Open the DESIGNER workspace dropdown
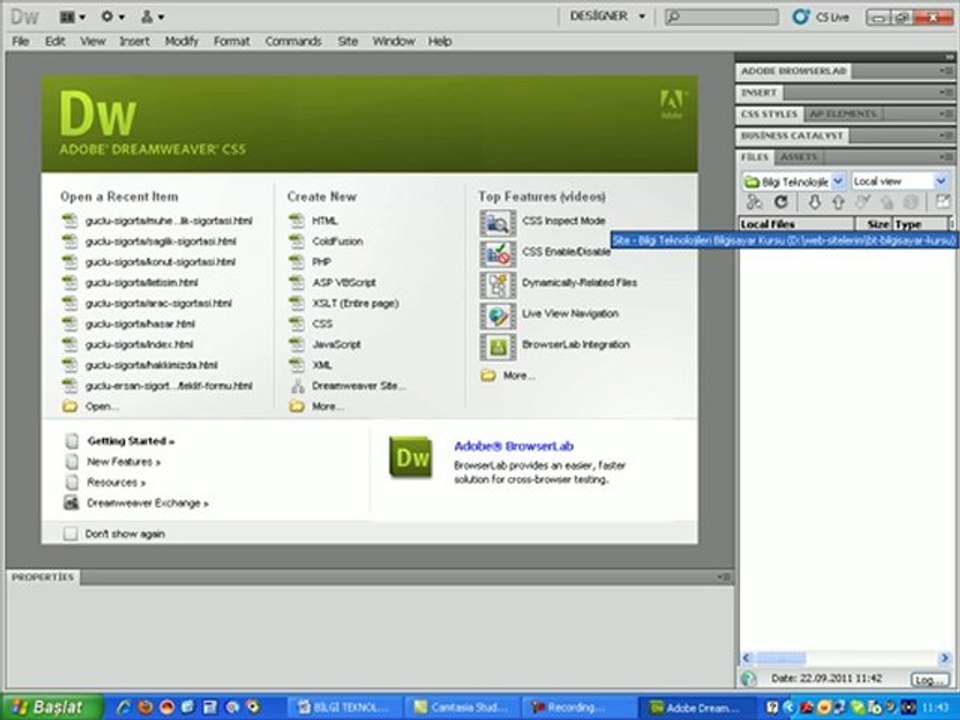 tap(607, 17)
